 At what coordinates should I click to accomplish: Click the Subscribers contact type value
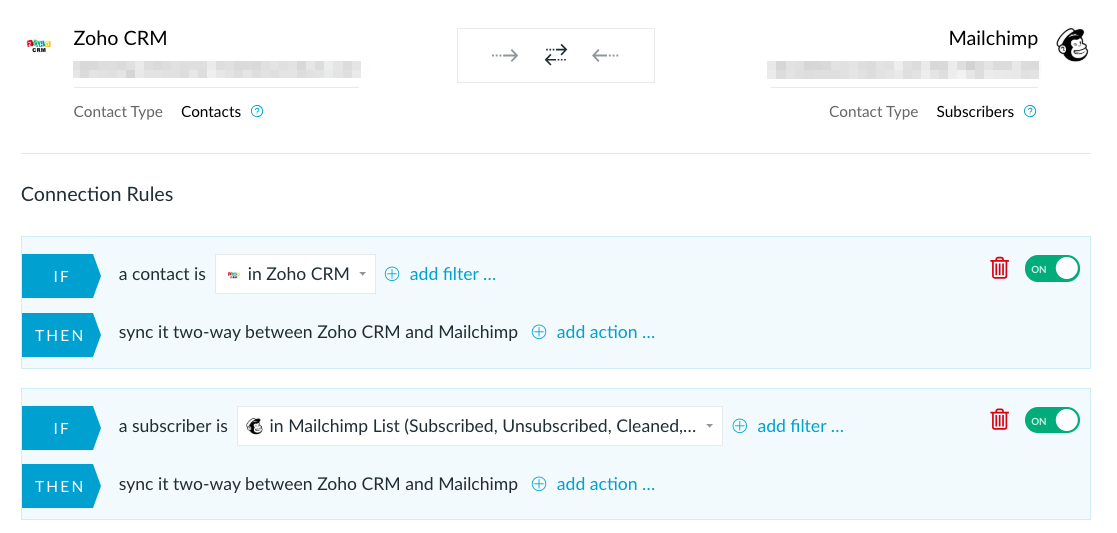975,112
